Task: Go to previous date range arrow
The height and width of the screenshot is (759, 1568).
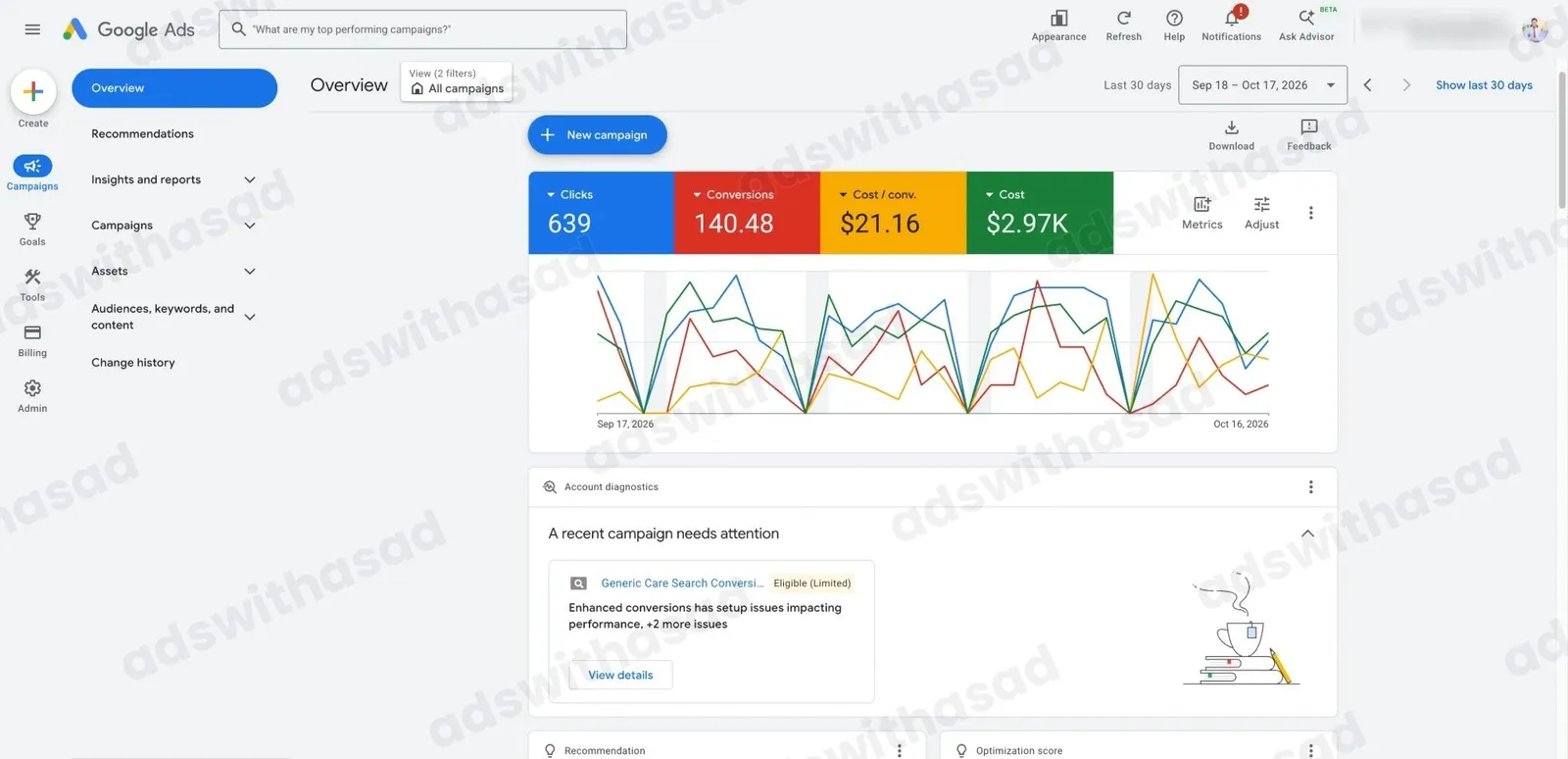Action: (1368, 85)
